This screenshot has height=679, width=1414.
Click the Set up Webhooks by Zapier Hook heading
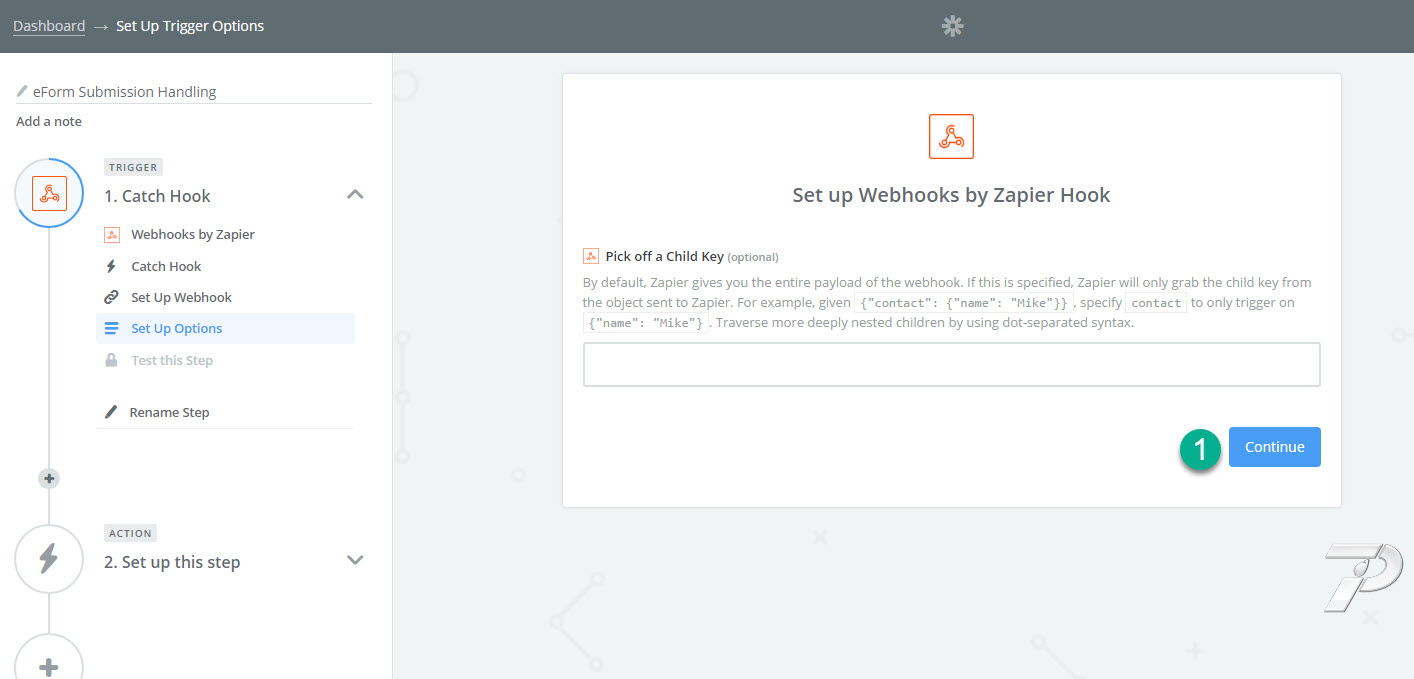pos(951,194)
